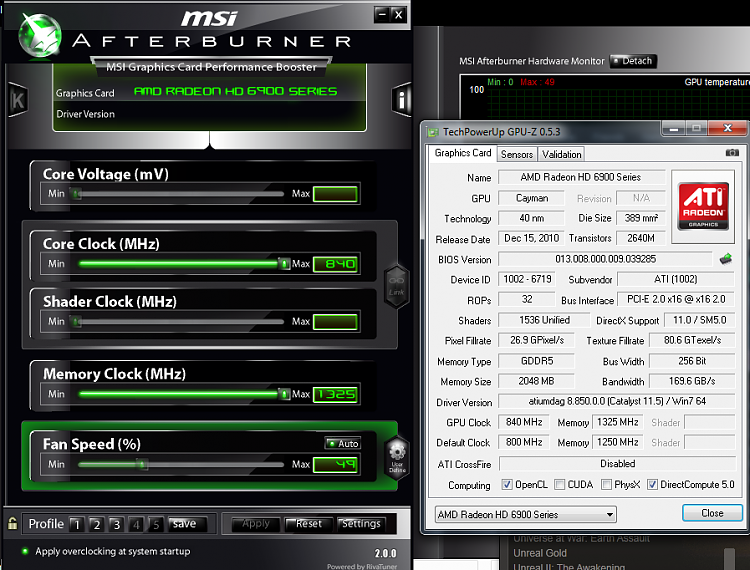
Task: Detach the Hardware Monitor
Action: [x=633, y=61]
